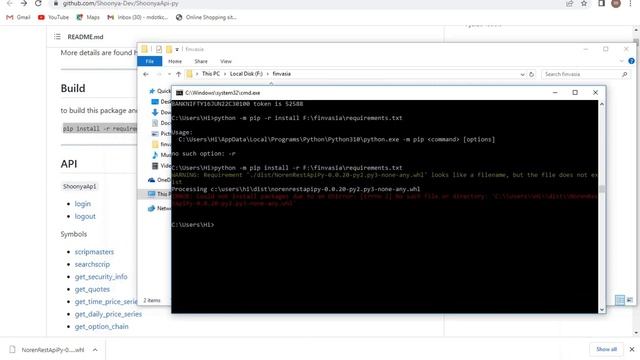Follow the searchscrip link
This screenshot has width=640, height=360.
click(x=92, y=264)
